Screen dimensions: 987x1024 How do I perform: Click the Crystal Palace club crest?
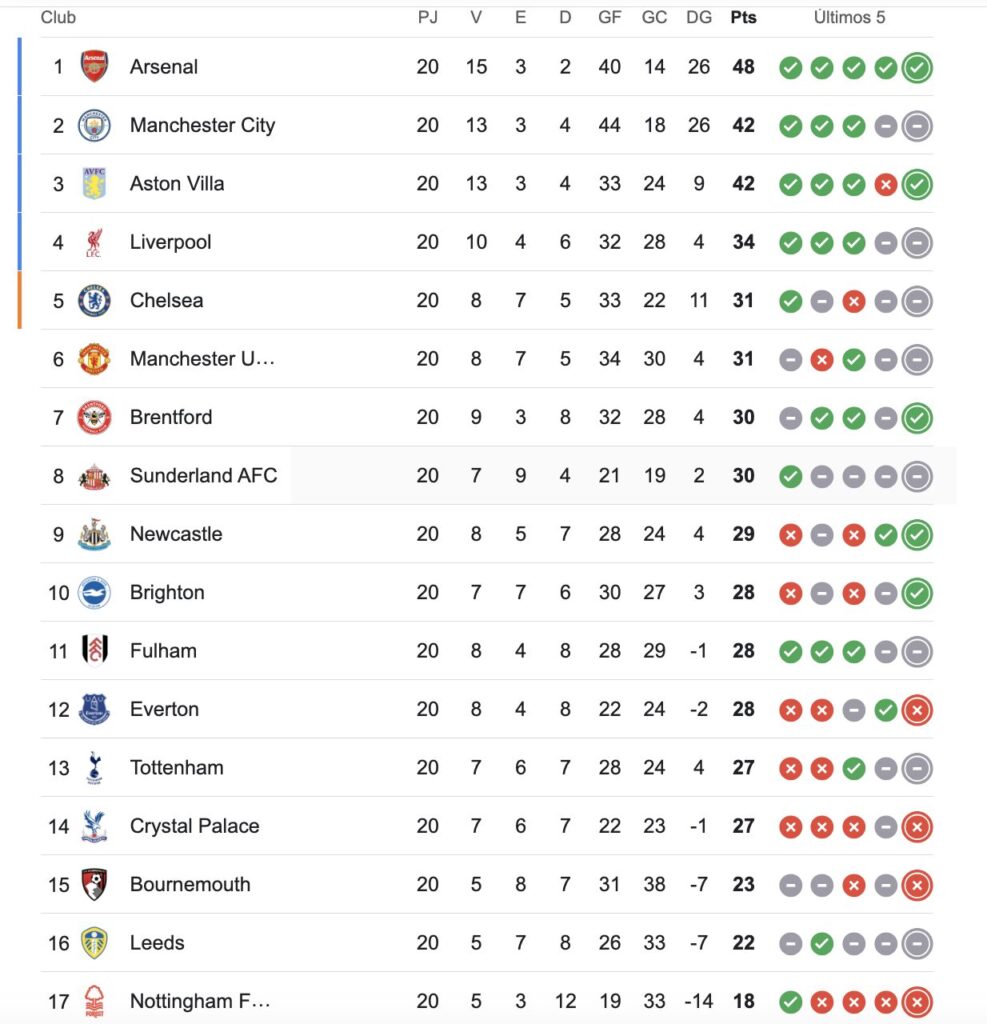[x=94, y=826]
